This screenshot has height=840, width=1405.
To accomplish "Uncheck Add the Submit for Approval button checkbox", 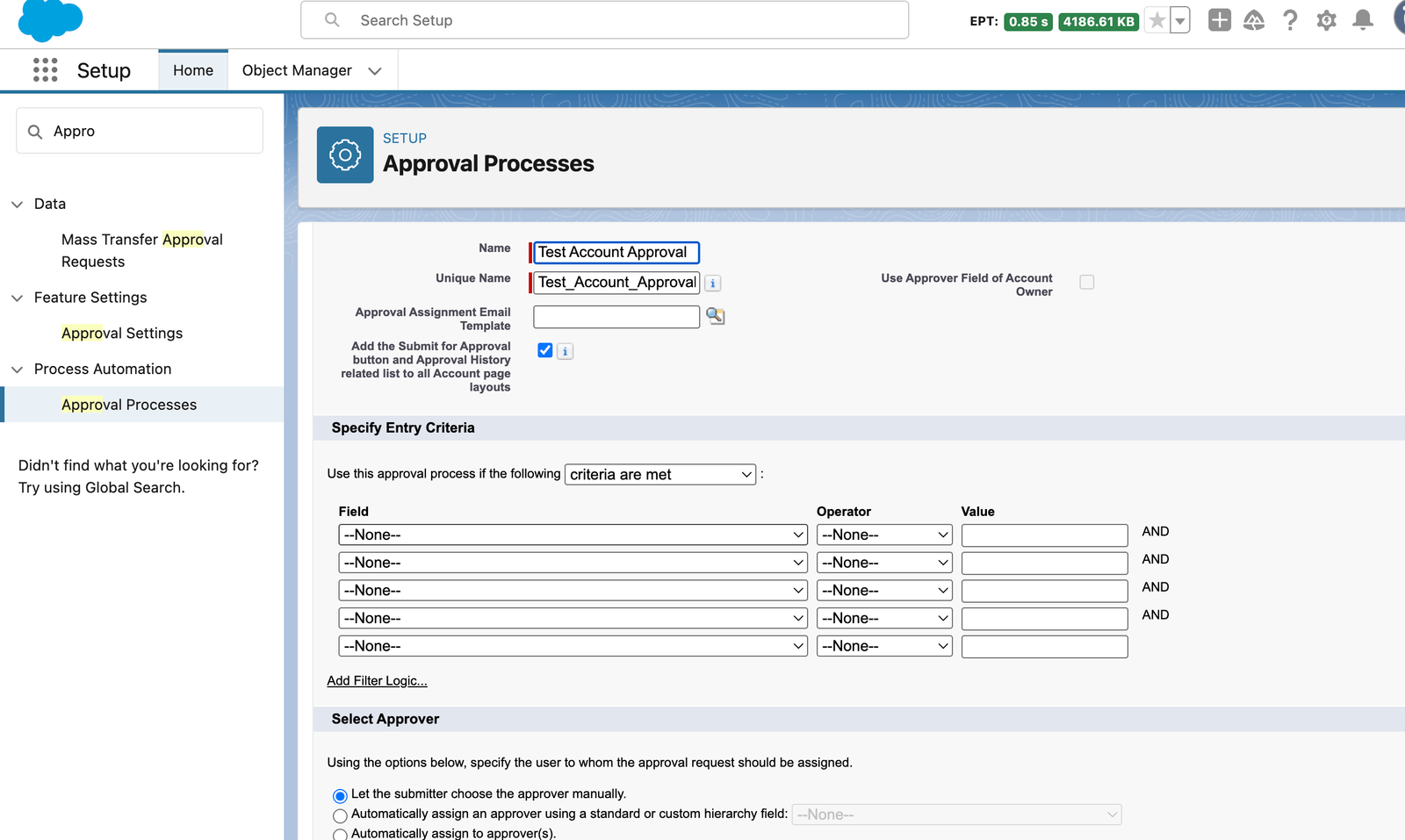I will (x=545, y=350).
